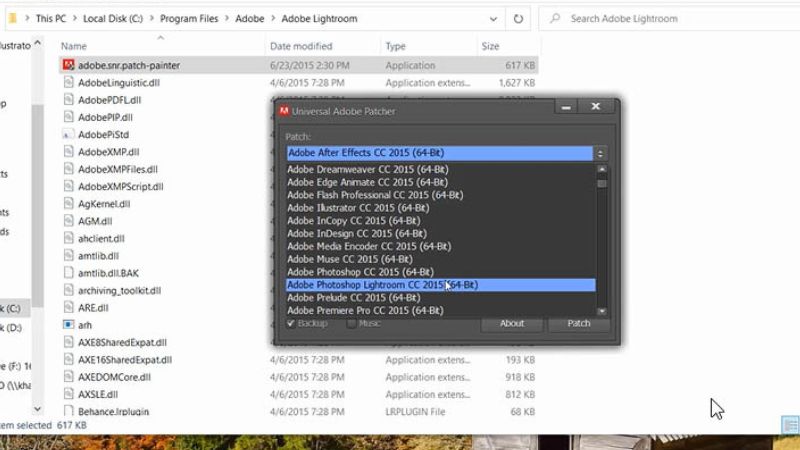Click the AdobePIP.dll file icon
Viewport: 800px width, 450px height.
pos(68,117)
